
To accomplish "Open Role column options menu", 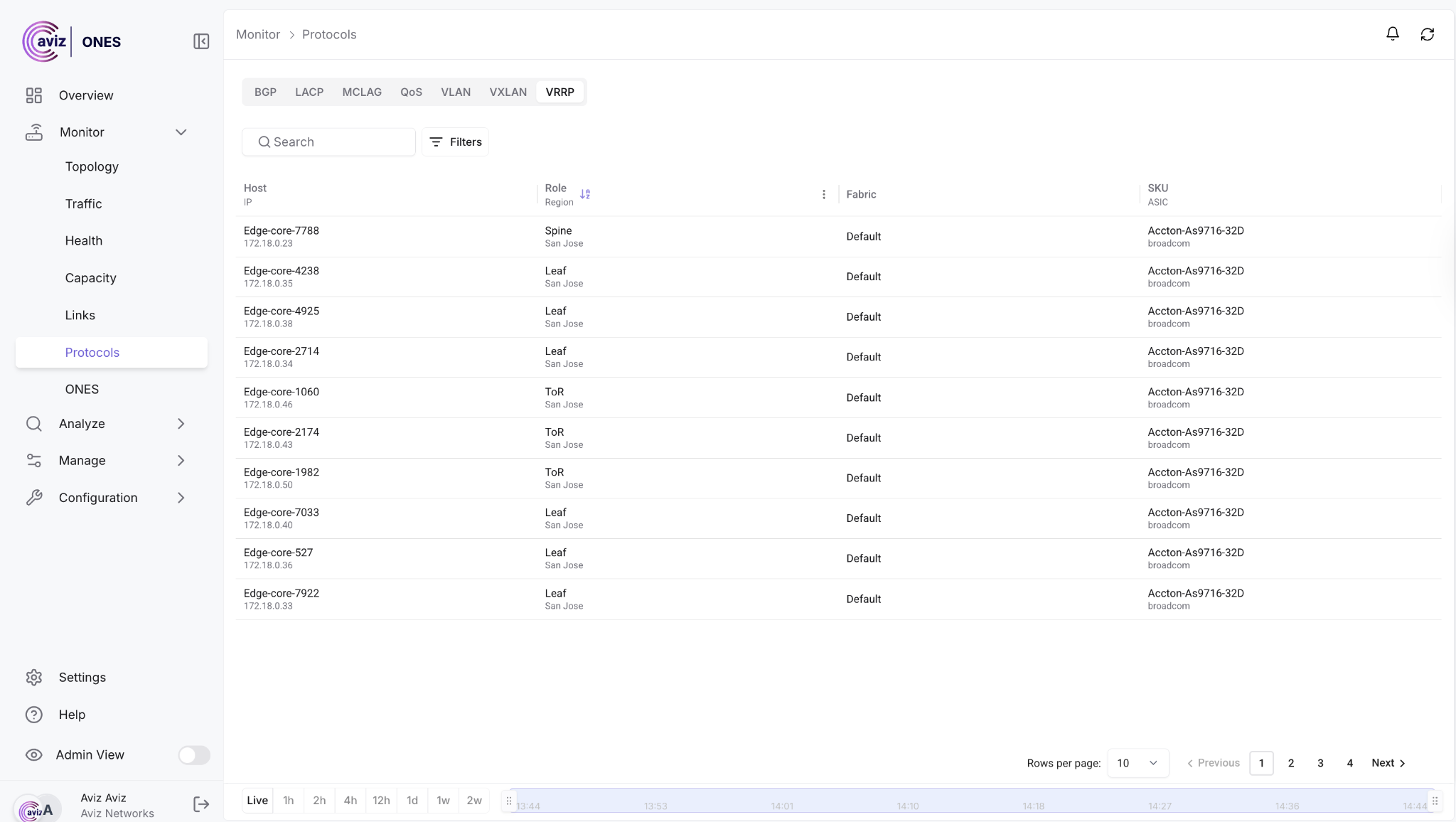I will pyautogui.click(x=824, y=194).
